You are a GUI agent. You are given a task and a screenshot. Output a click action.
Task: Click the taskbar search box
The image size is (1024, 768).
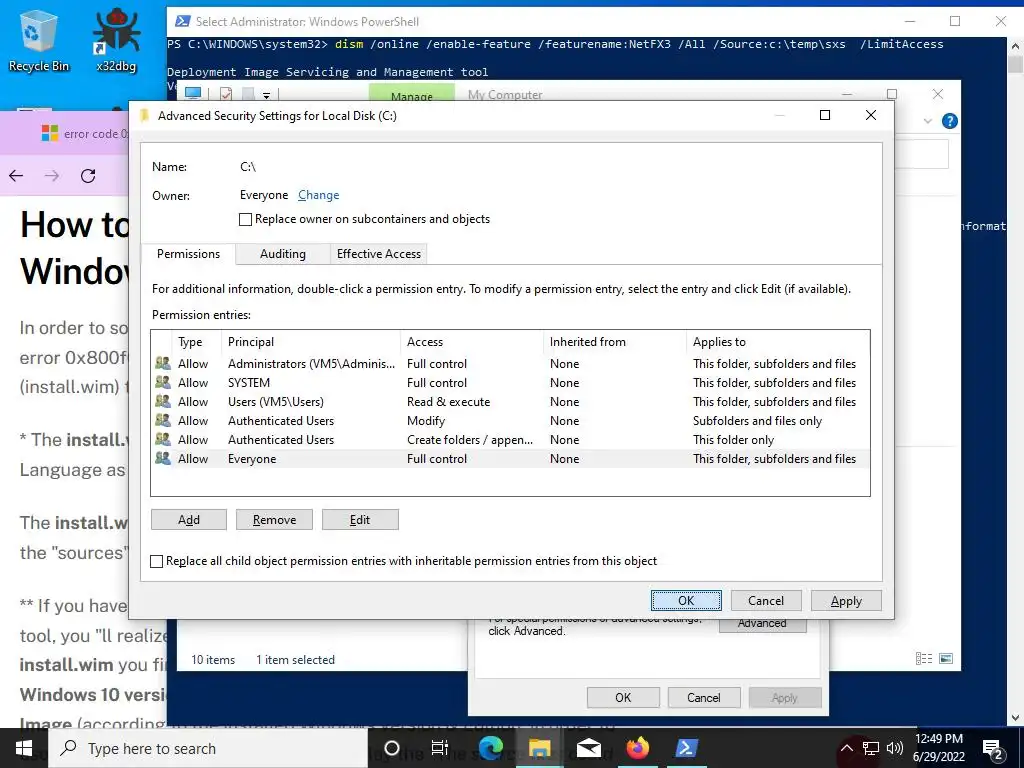(208, 748)
